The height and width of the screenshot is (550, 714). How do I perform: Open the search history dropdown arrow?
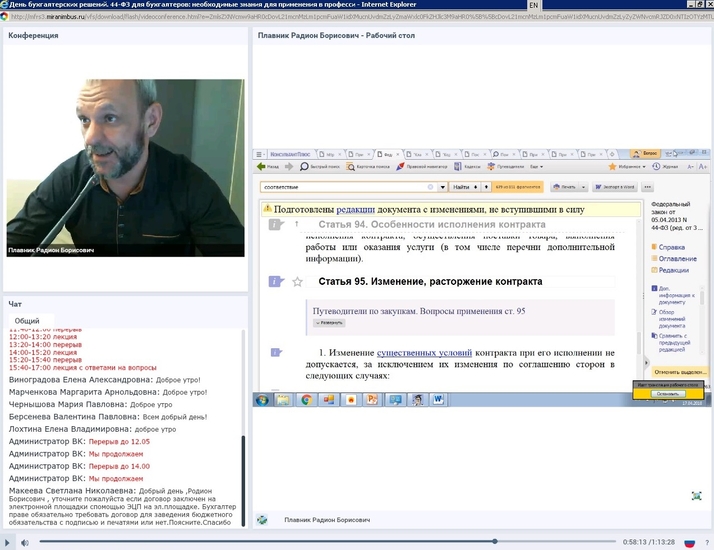[442, 187]
